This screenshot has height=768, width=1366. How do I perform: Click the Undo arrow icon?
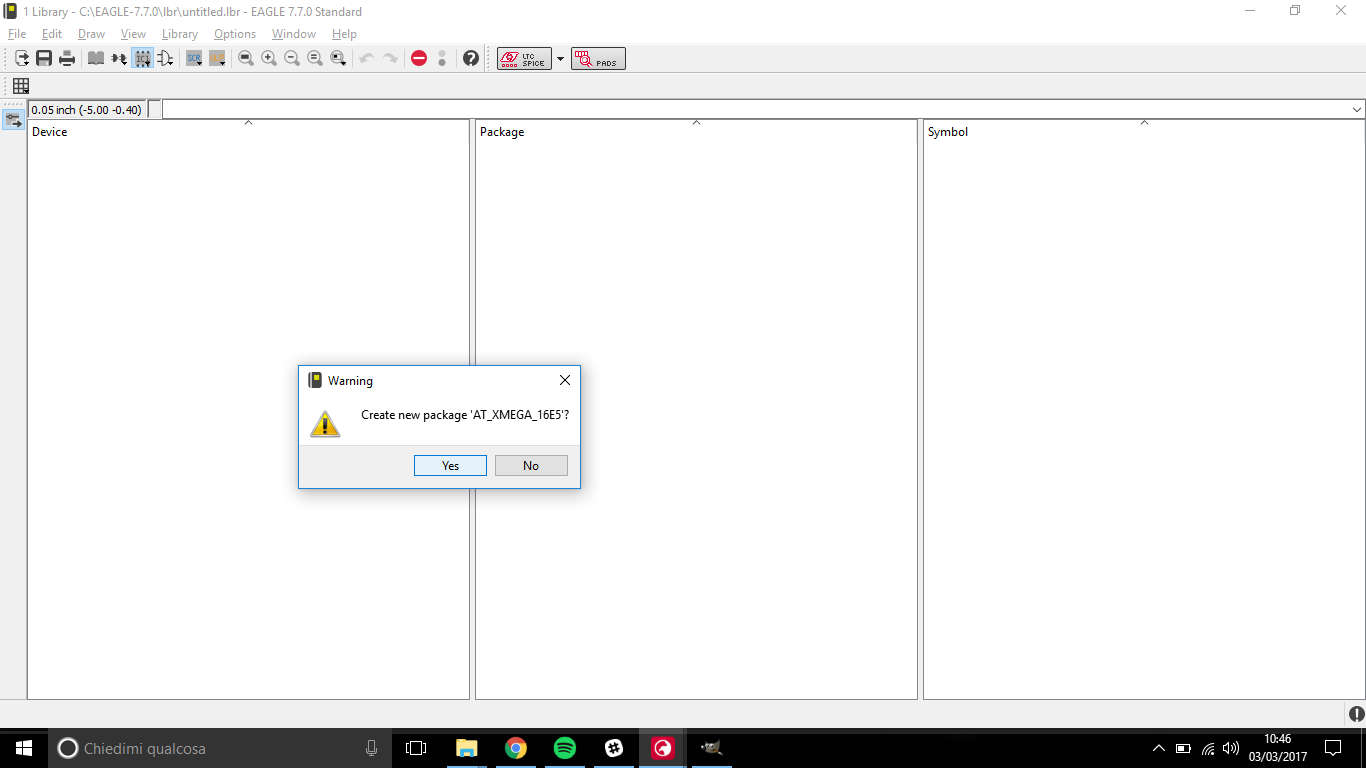coord(367,58)
